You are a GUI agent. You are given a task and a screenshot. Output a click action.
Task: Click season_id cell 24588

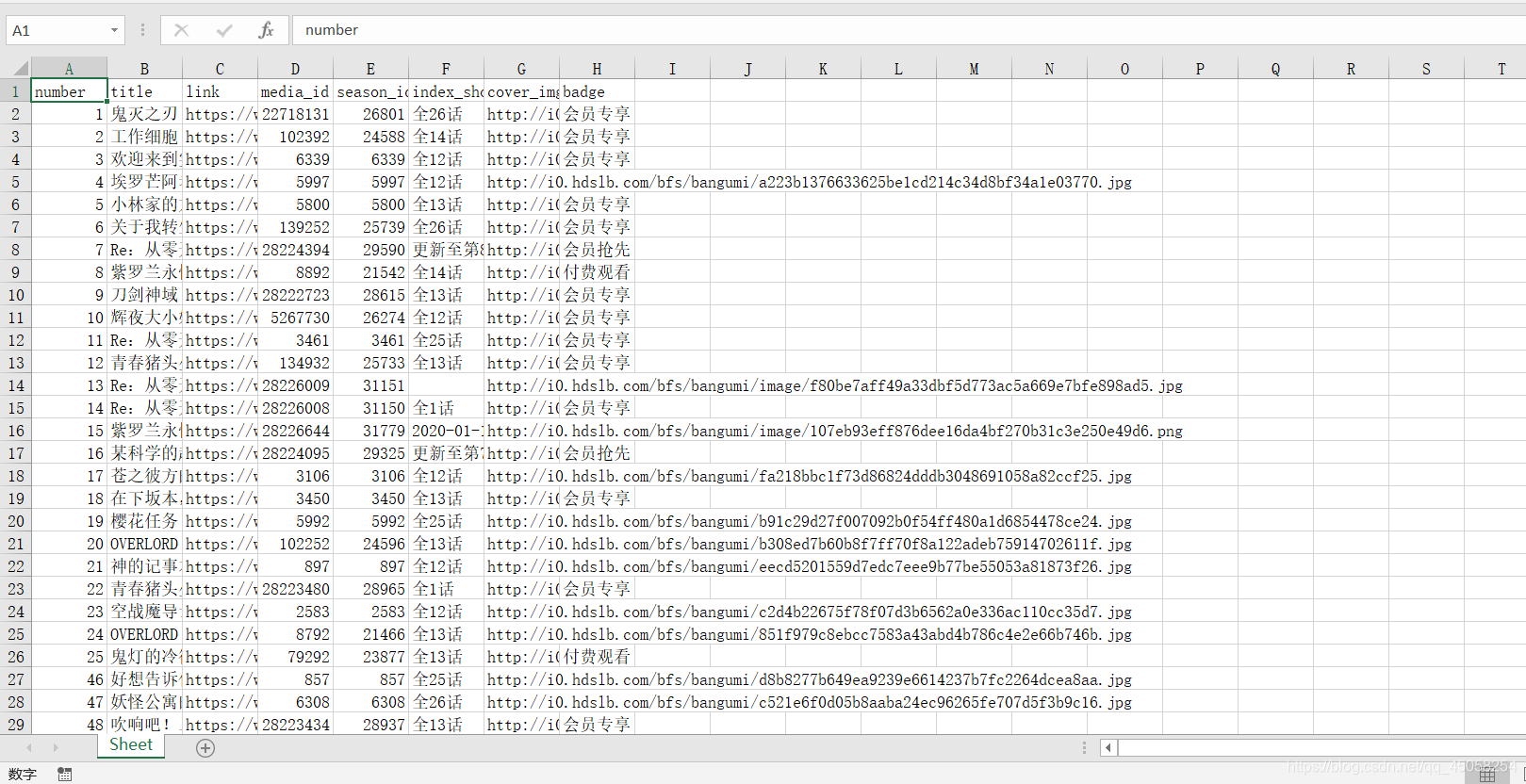pyautogui.click(x=370, y=137)
